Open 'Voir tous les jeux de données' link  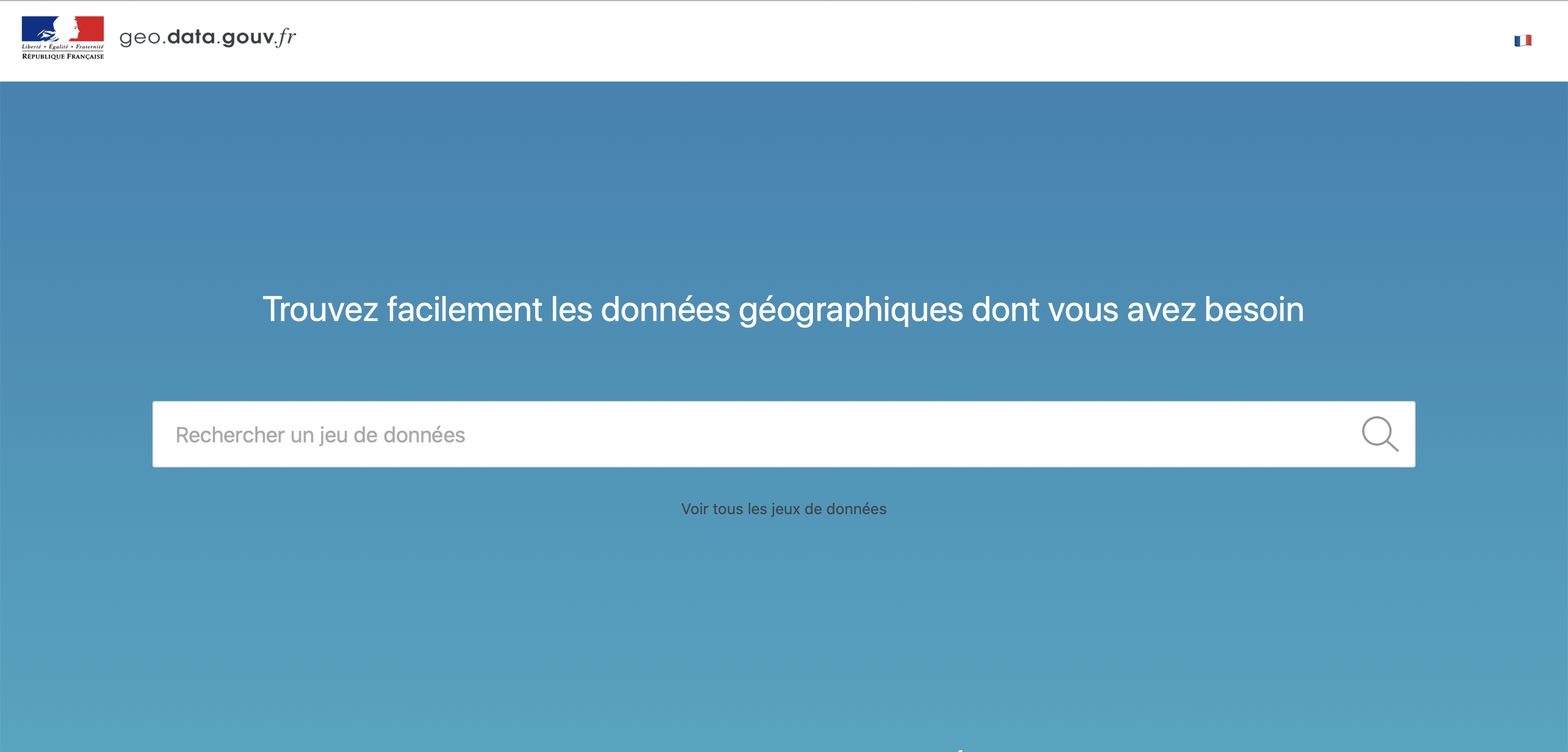tap(783, 509)
